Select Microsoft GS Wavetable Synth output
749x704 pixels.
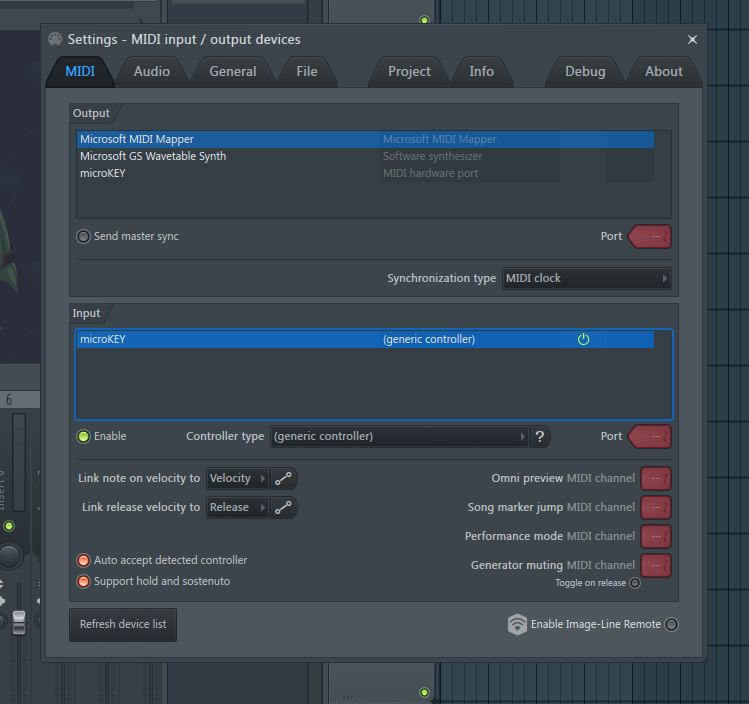click(365, 156)
